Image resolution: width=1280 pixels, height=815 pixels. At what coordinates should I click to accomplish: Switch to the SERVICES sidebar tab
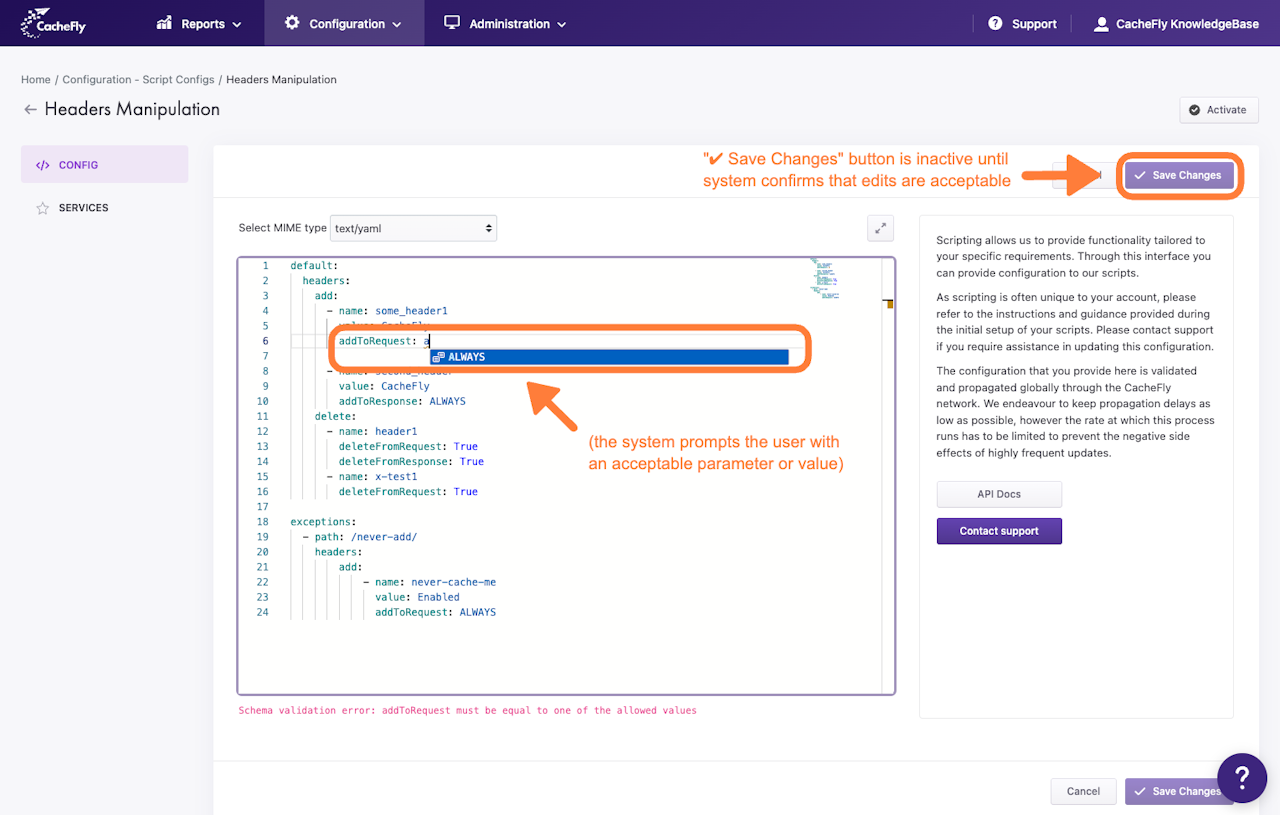pyautogui.click(x=104, y=208)
